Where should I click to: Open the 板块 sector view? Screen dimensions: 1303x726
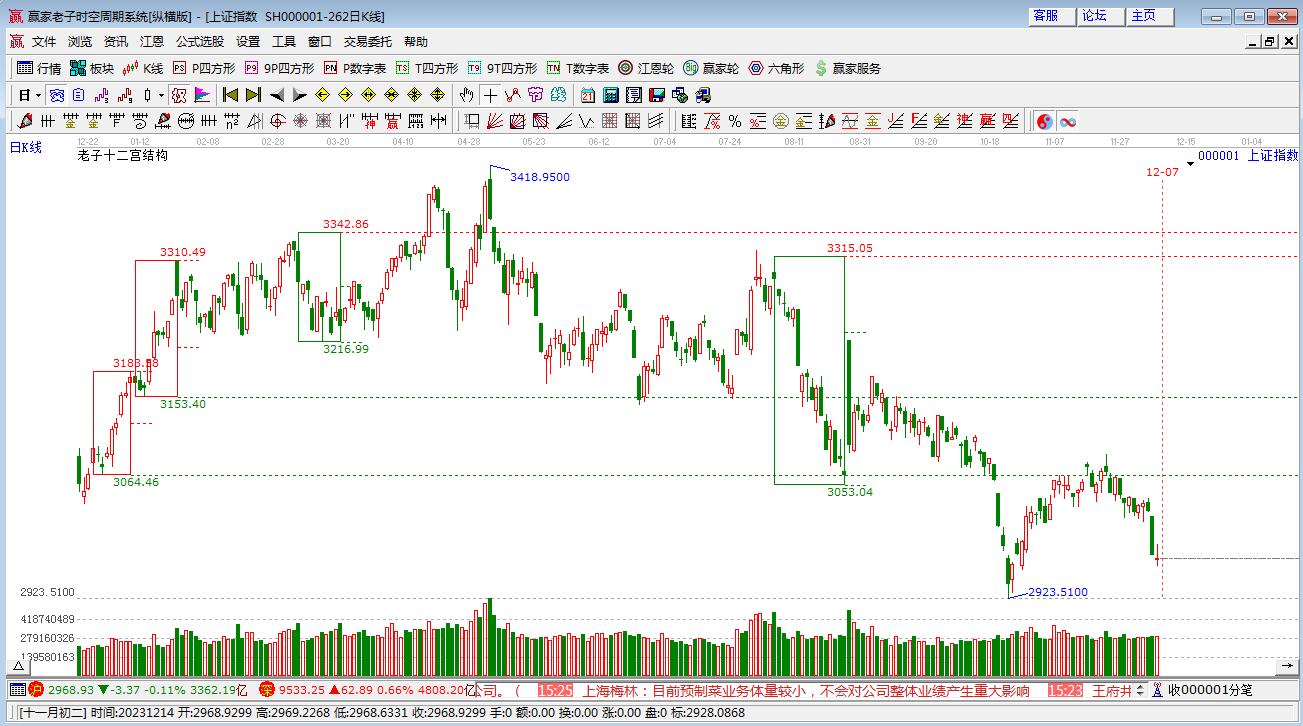(92, 68)
